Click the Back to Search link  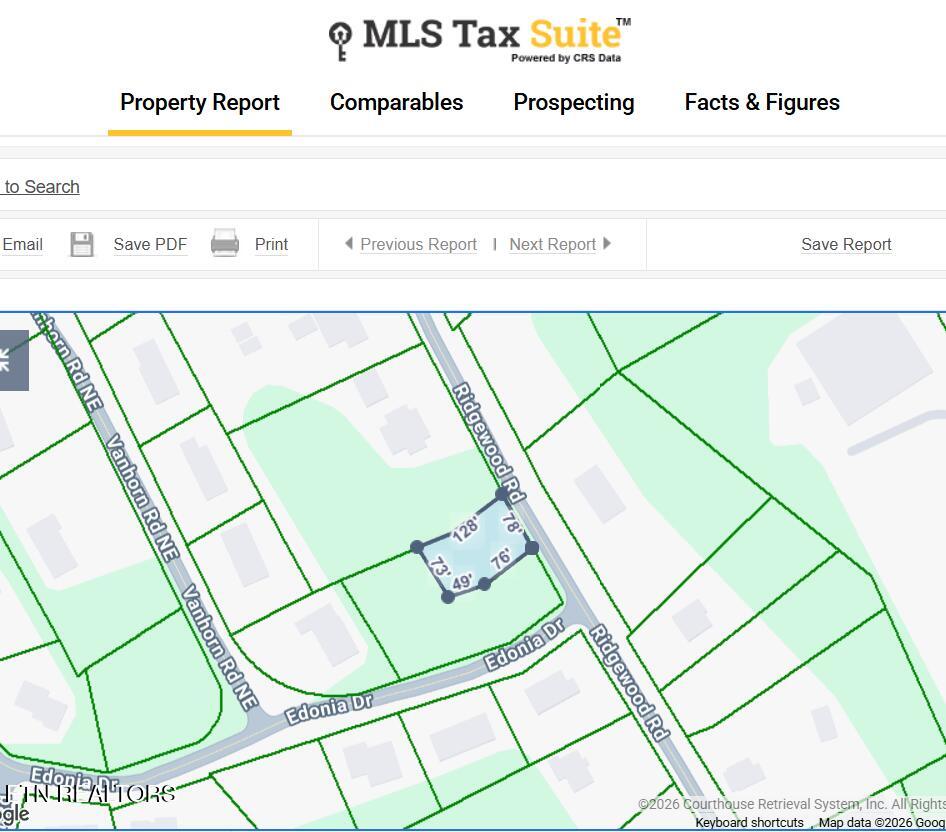point(40,187)
